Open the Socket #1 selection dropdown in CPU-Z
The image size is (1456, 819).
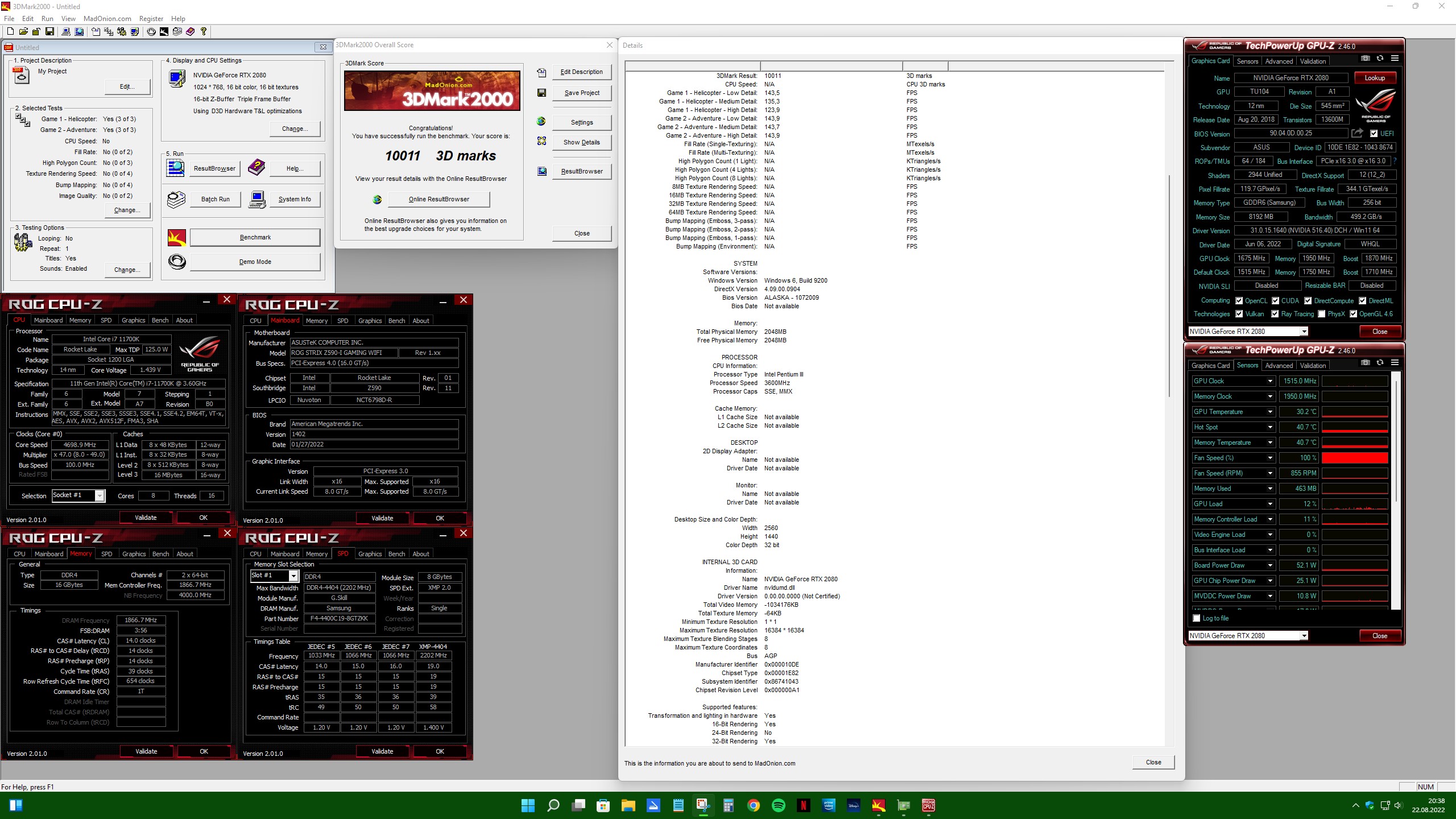point(100,496)
